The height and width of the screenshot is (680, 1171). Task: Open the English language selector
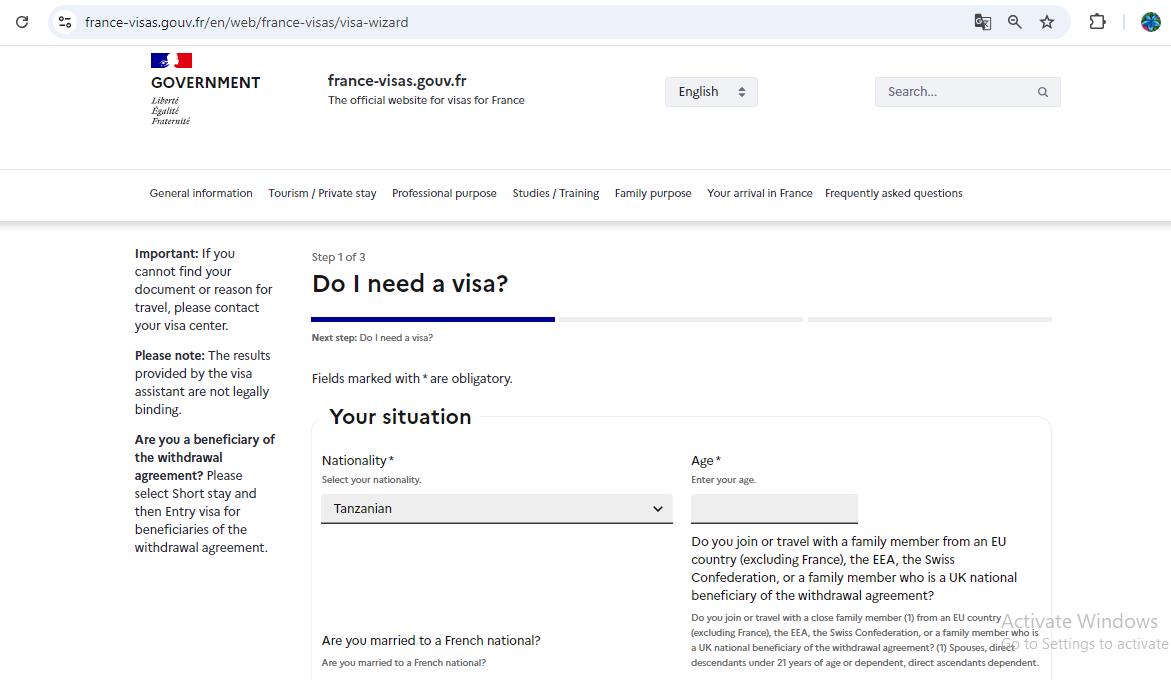click(711, 91)
